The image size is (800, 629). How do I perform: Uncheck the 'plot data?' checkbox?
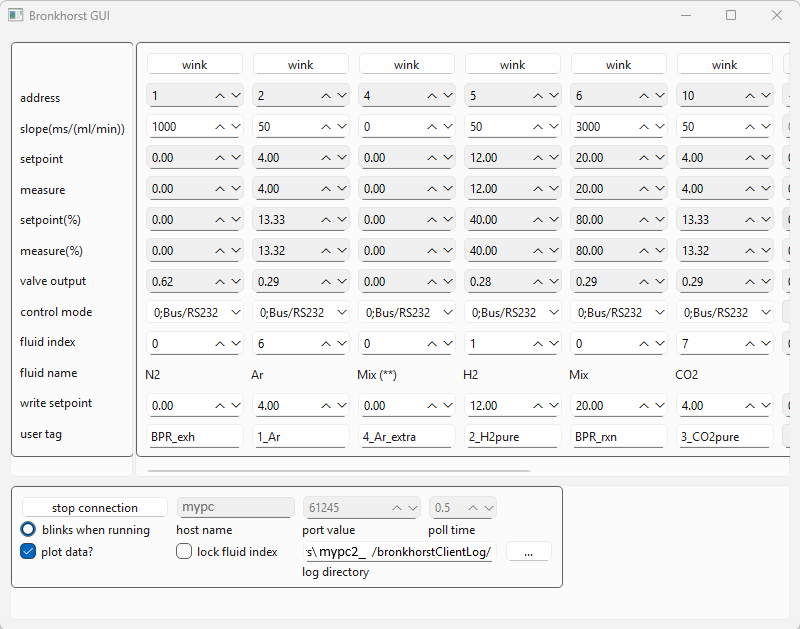click(x=28, y=551)
